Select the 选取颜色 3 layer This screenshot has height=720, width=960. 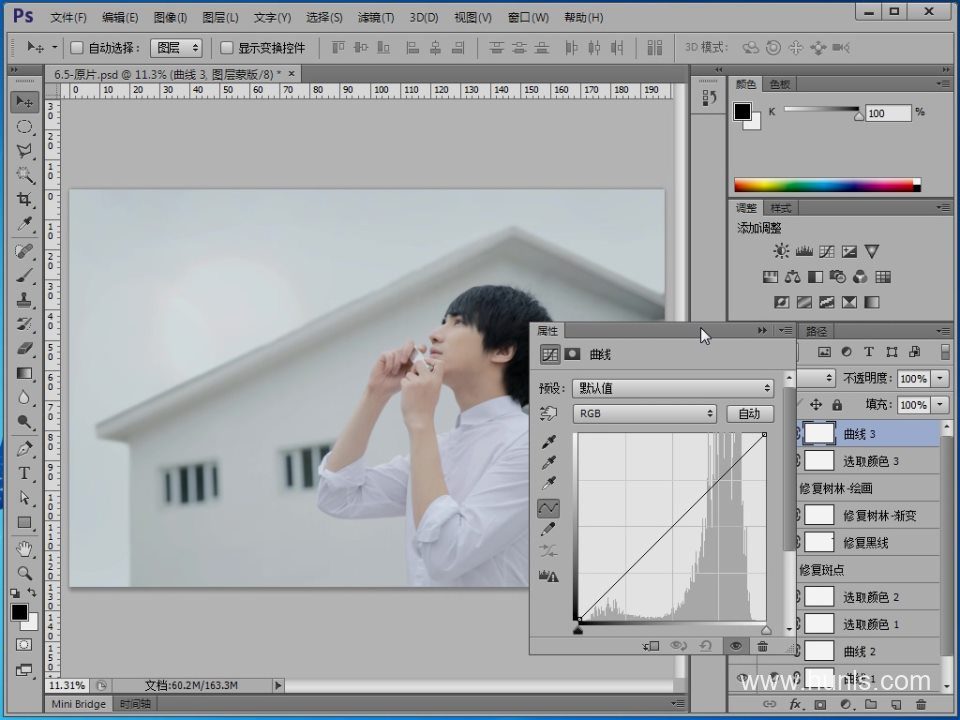click(869, 461)
